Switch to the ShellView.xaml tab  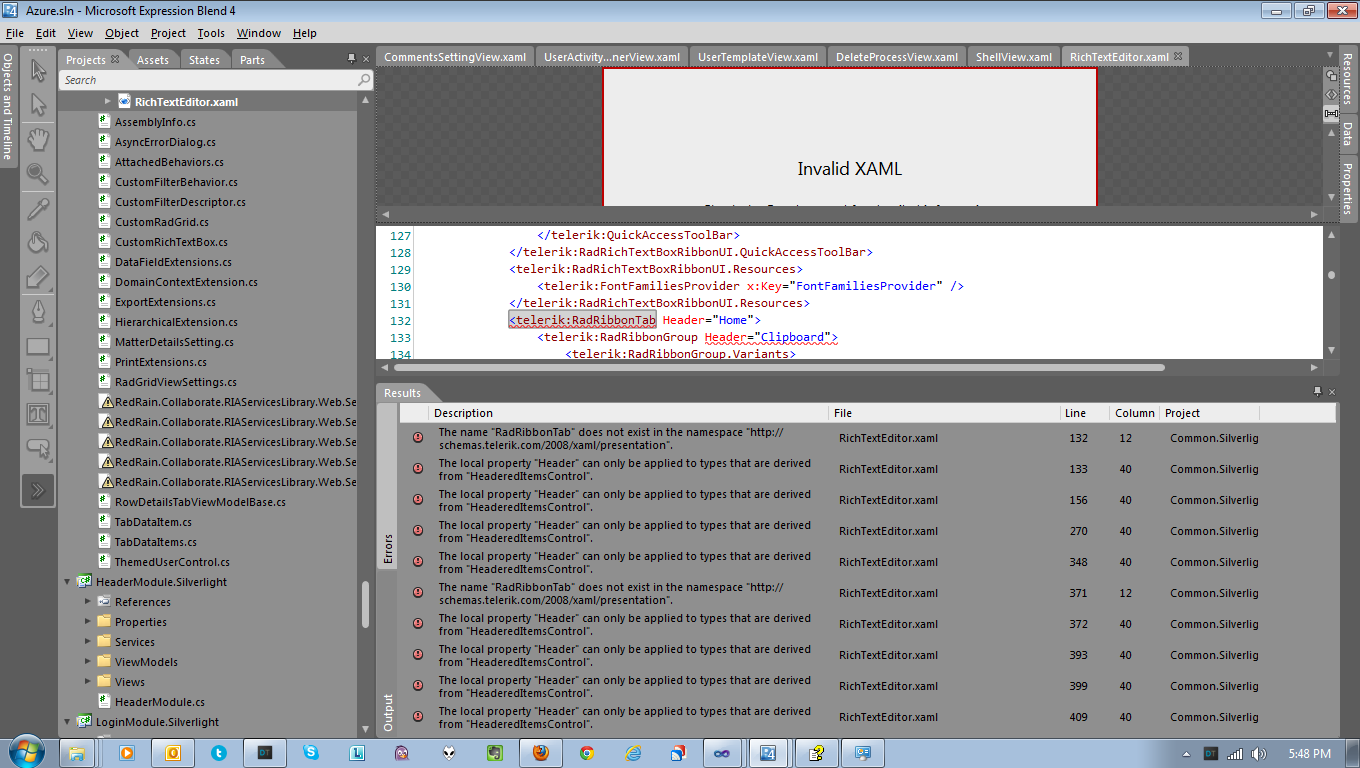click(x=1014, y=57)
